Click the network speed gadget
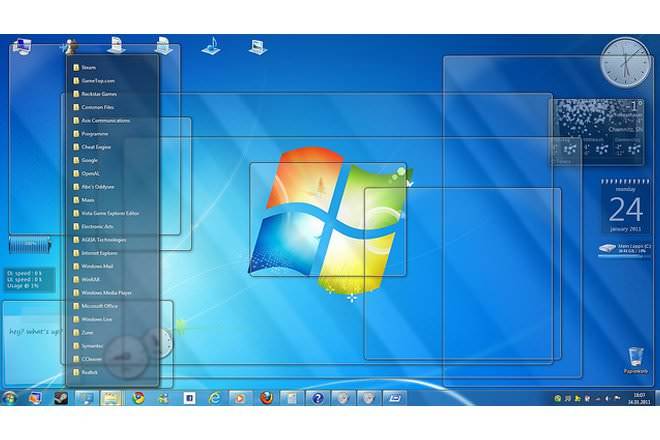Image resolution: width=660 pixels, height=440 pixels. (x=30, y=280)
